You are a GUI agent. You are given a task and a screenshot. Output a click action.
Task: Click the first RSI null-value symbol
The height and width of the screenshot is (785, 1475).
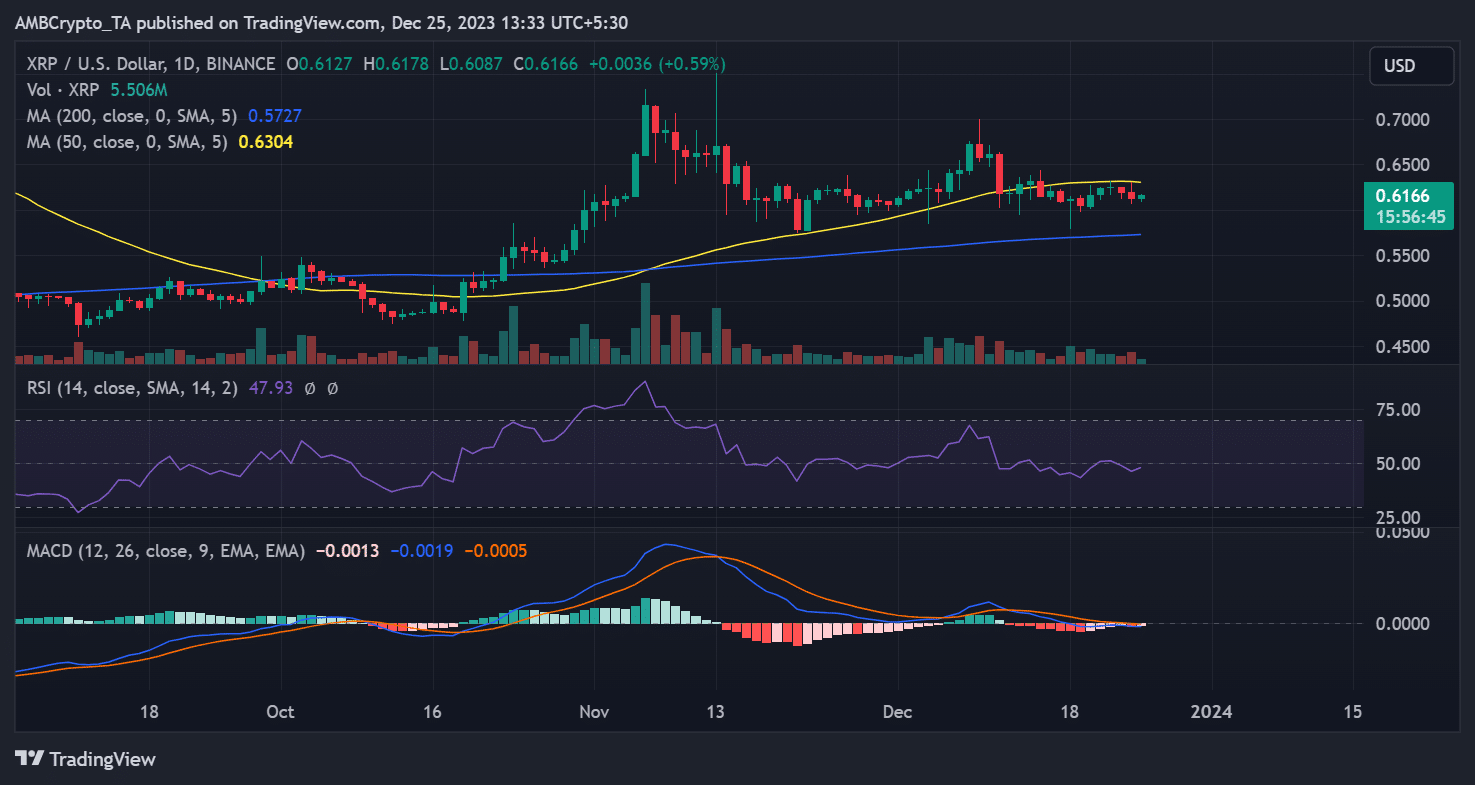(308, 387)
